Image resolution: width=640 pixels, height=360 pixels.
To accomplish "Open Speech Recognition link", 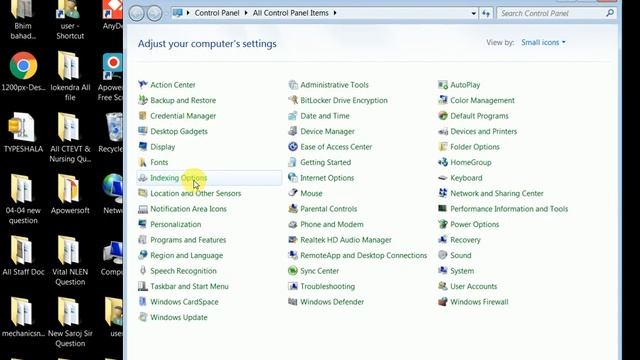I will point(183,271).
